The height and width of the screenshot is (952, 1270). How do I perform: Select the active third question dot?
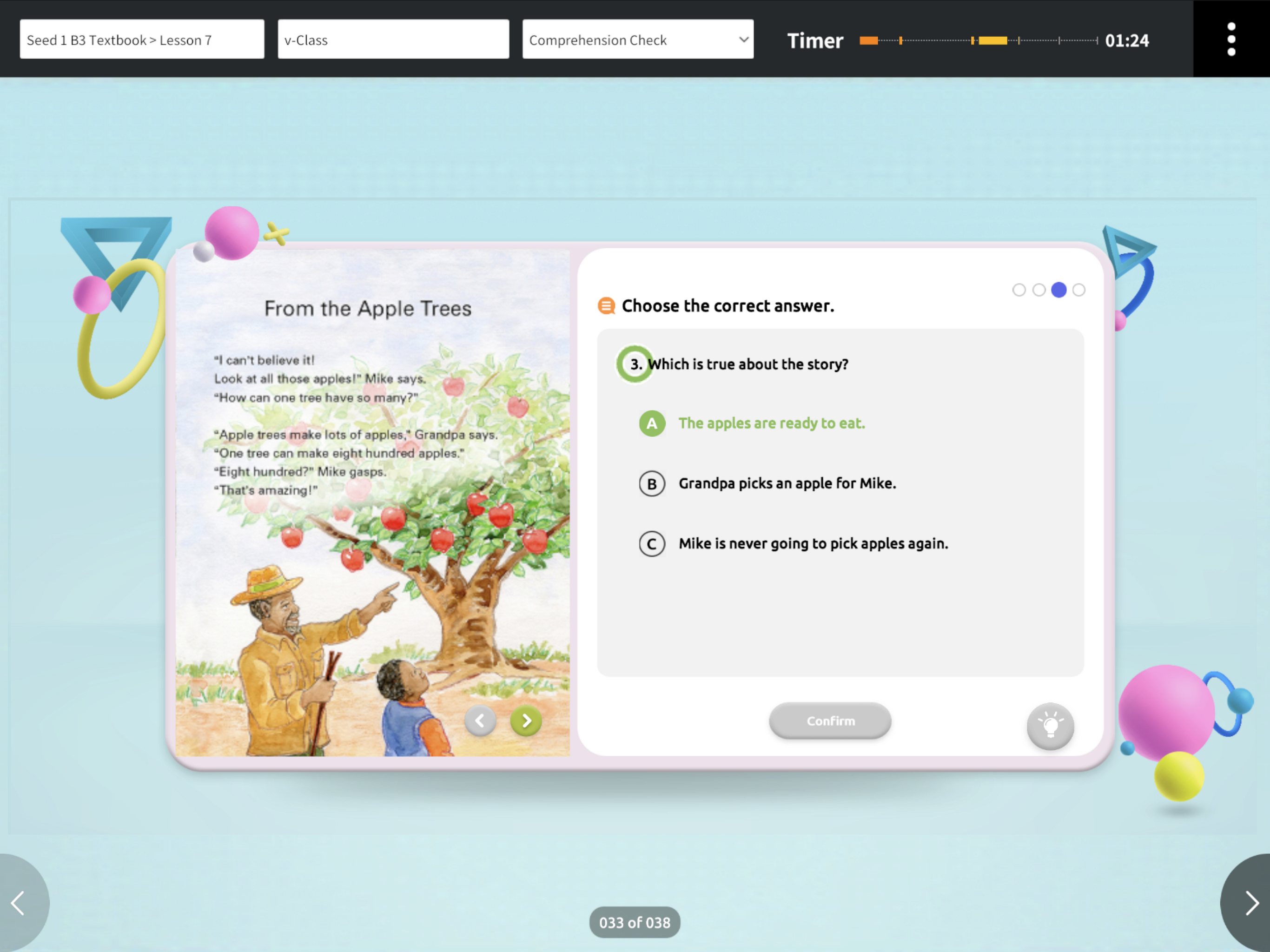point(1058,290)
